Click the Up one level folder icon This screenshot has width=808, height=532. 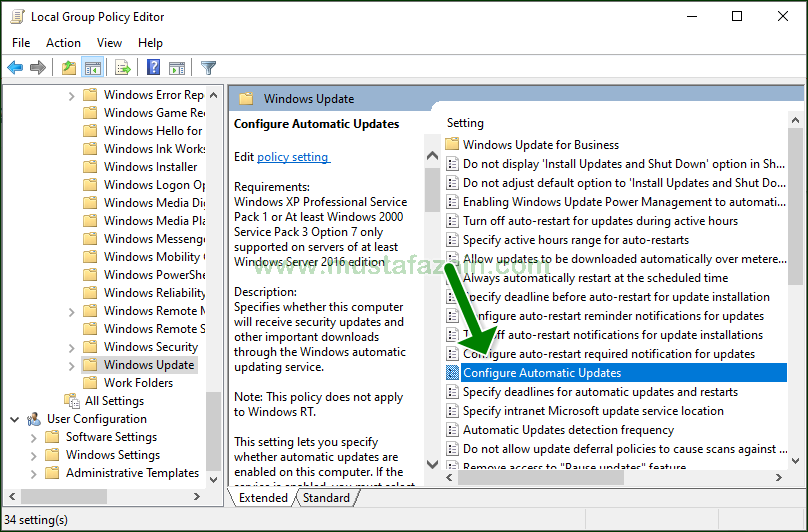click(x=69, y=67)
